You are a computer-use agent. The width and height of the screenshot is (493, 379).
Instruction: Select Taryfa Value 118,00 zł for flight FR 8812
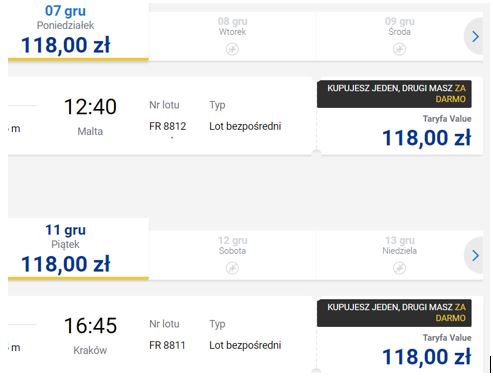click(427, 133)
